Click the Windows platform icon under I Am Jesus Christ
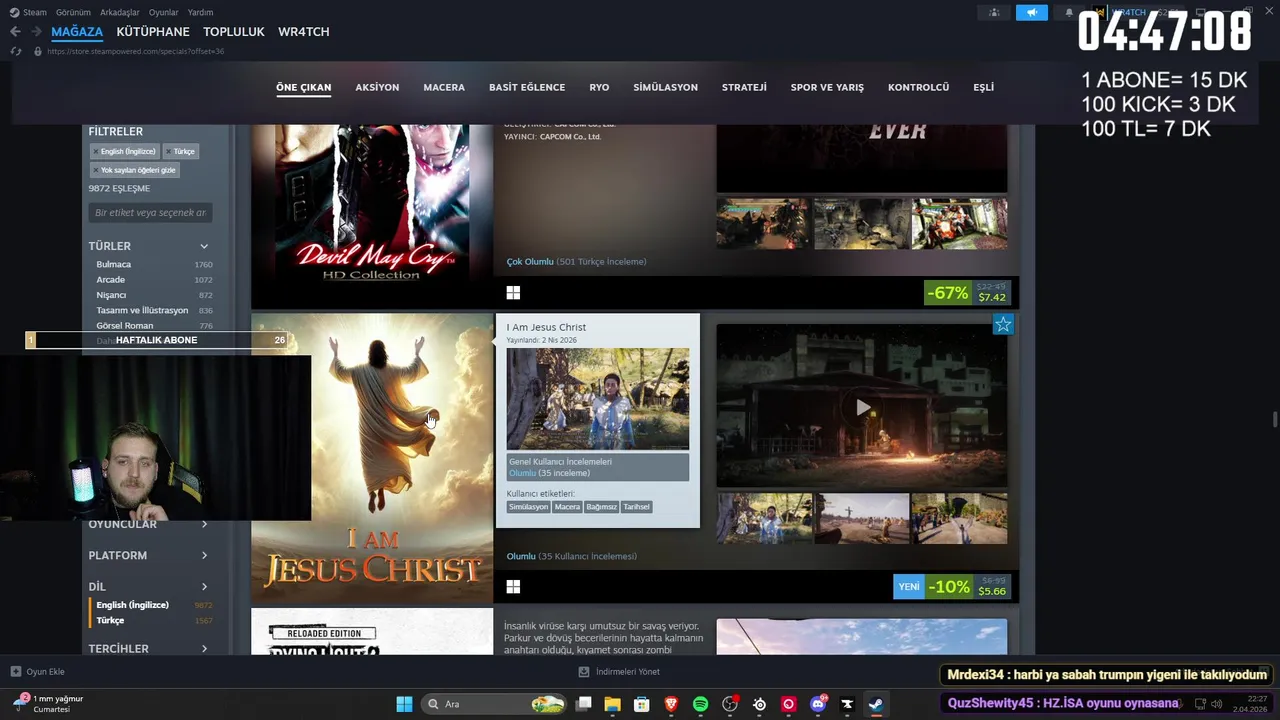This screenshot has height=720, width=1280. 513,586
